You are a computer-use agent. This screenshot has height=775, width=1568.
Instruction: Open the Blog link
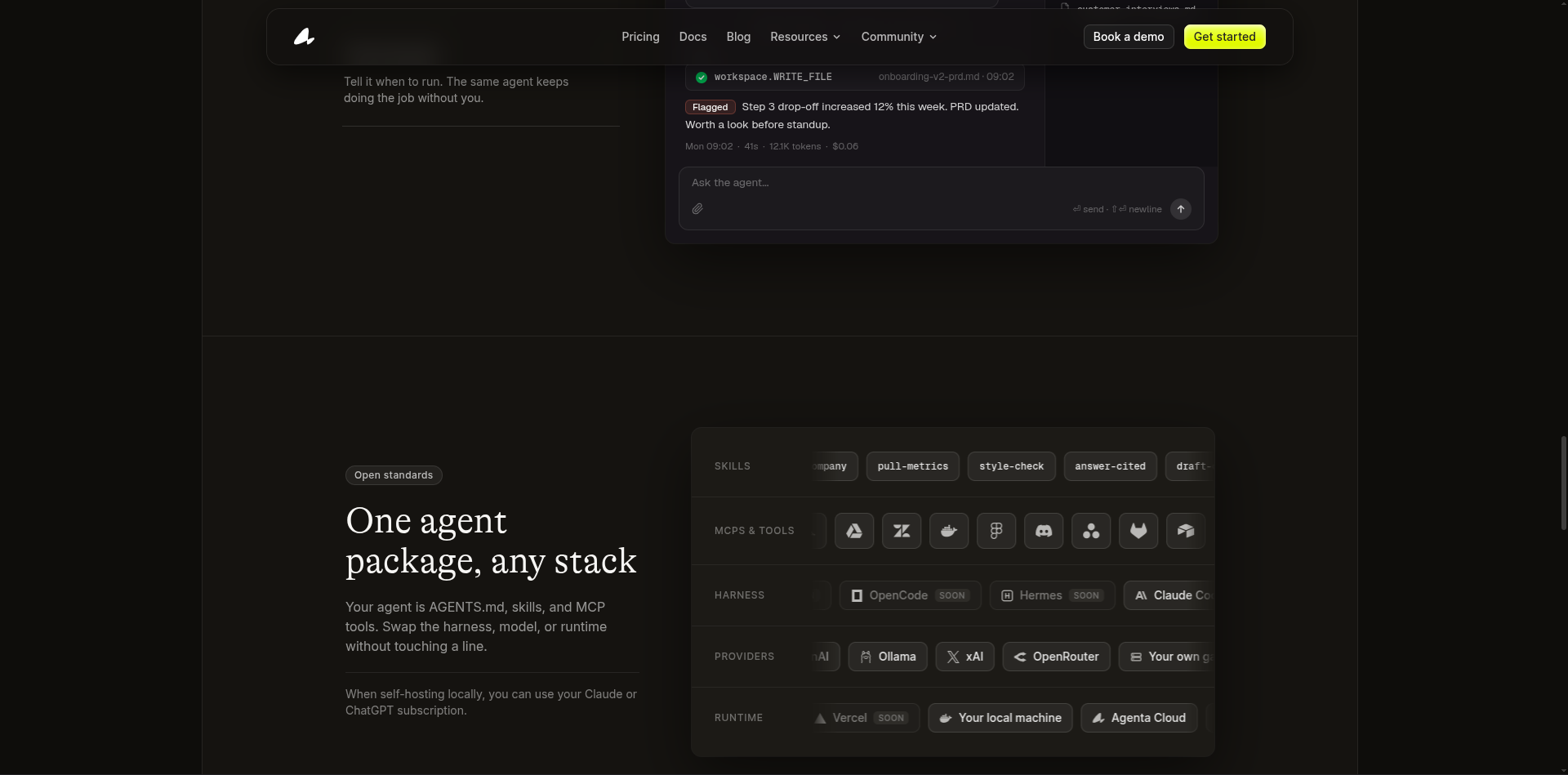click(738, 37)
